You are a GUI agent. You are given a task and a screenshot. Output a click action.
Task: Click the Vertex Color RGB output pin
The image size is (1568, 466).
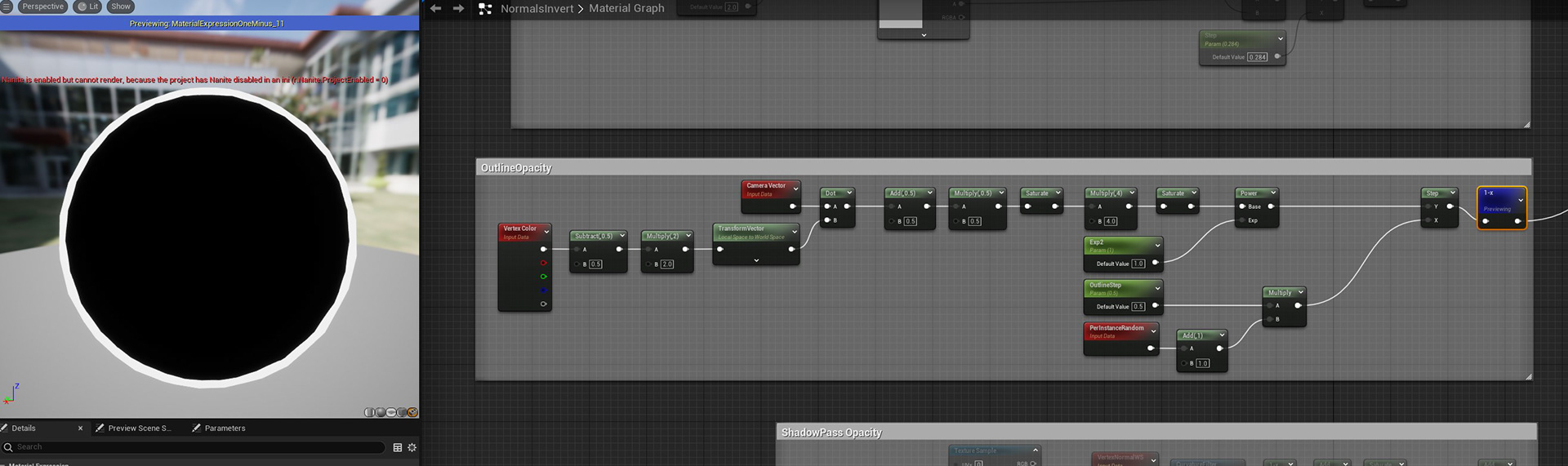(543, 249)
